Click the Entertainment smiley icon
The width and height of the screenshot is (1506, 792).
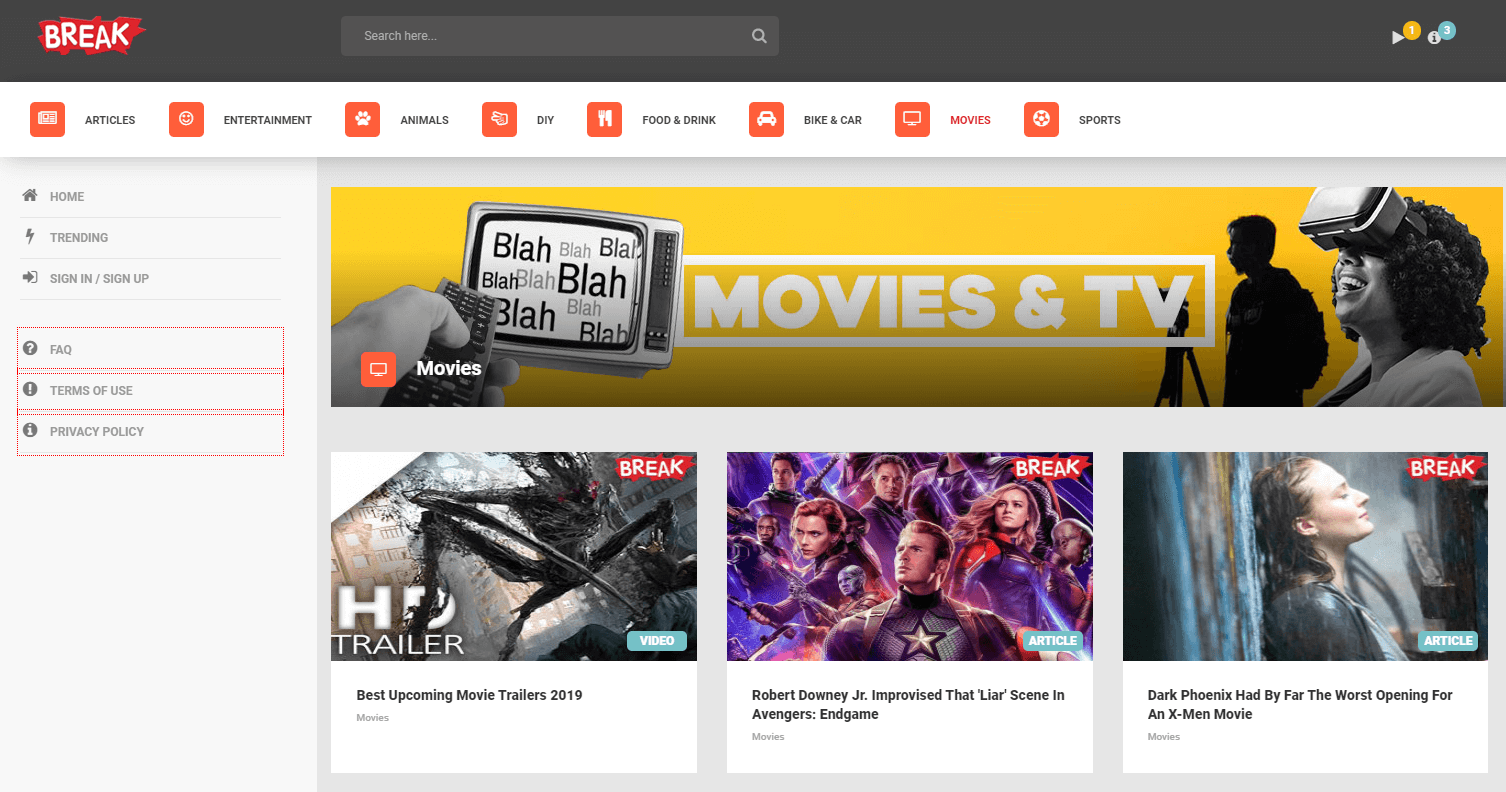[x=186, y=119]
